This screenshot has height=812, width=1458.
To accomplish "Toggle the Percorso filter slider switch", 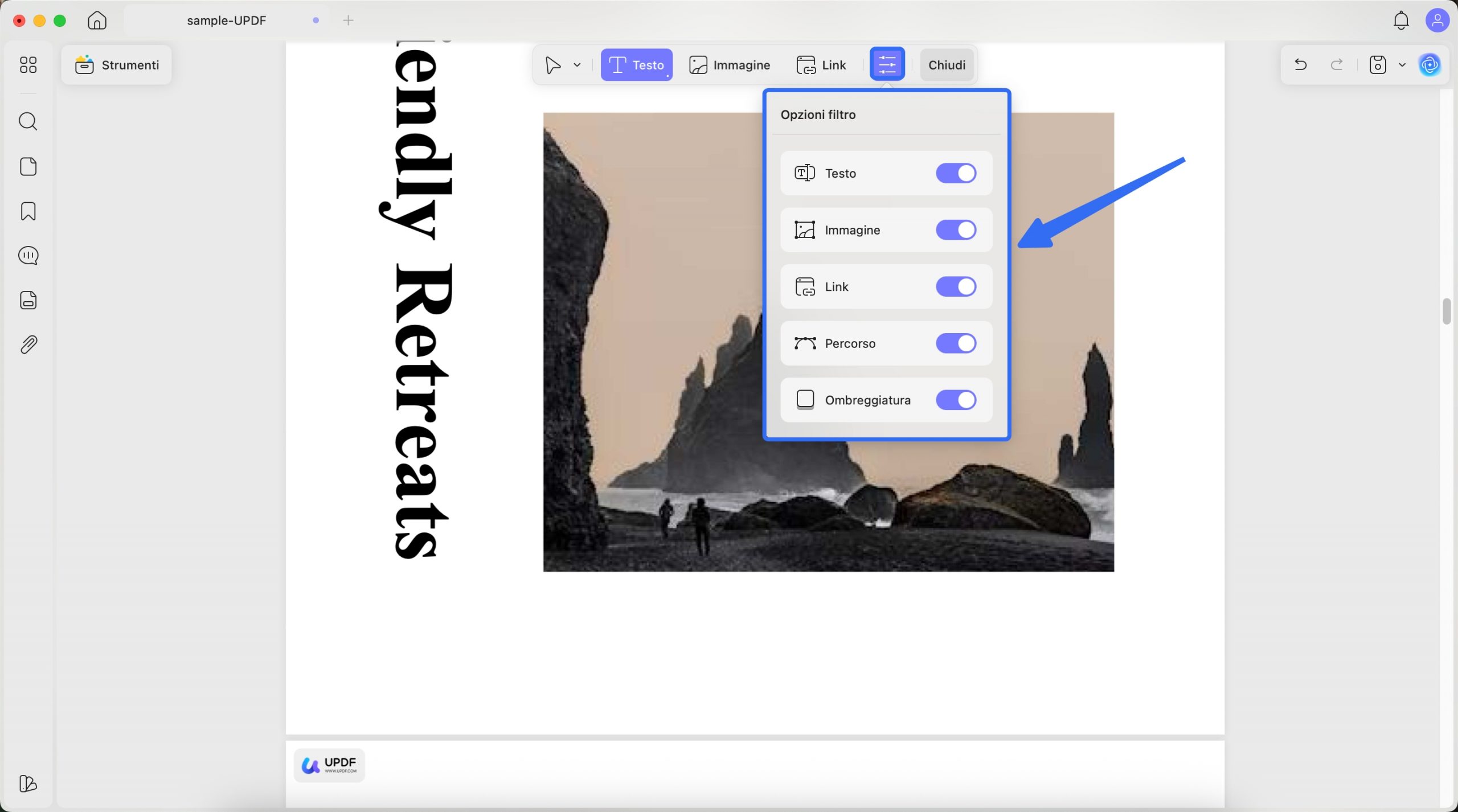I will [956, 343].
